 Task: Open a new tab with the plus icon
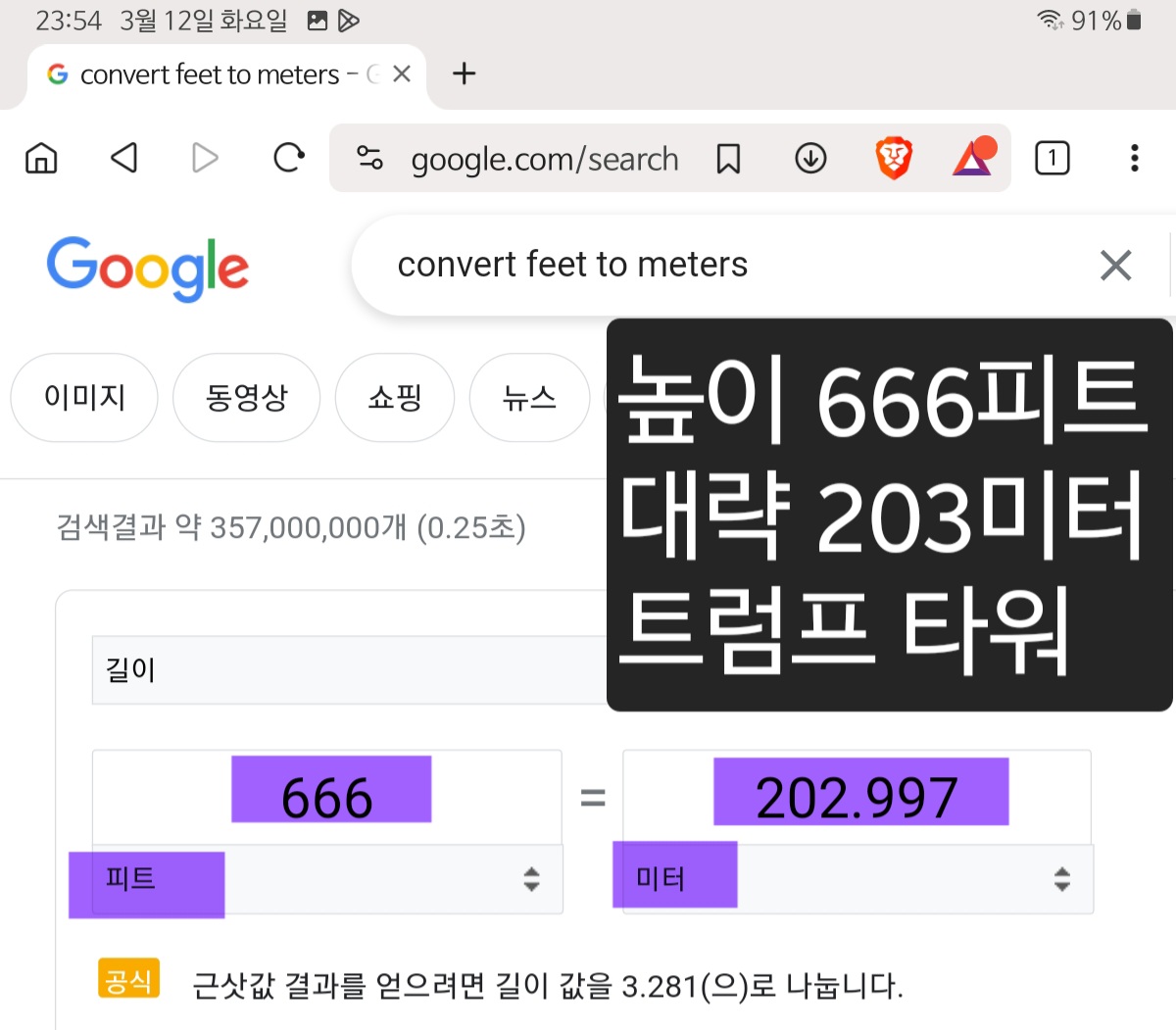pyautogui.click(x=464, y=74)
